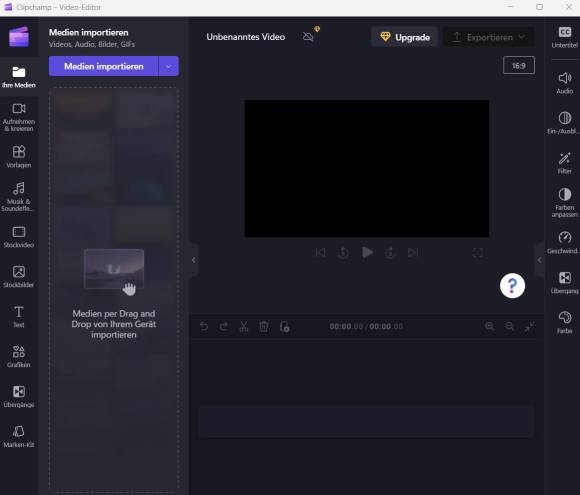Click the cloud sync disabled icon
Image resolution: width=580 pixels, height=495 pixels.
coord(308,36)
